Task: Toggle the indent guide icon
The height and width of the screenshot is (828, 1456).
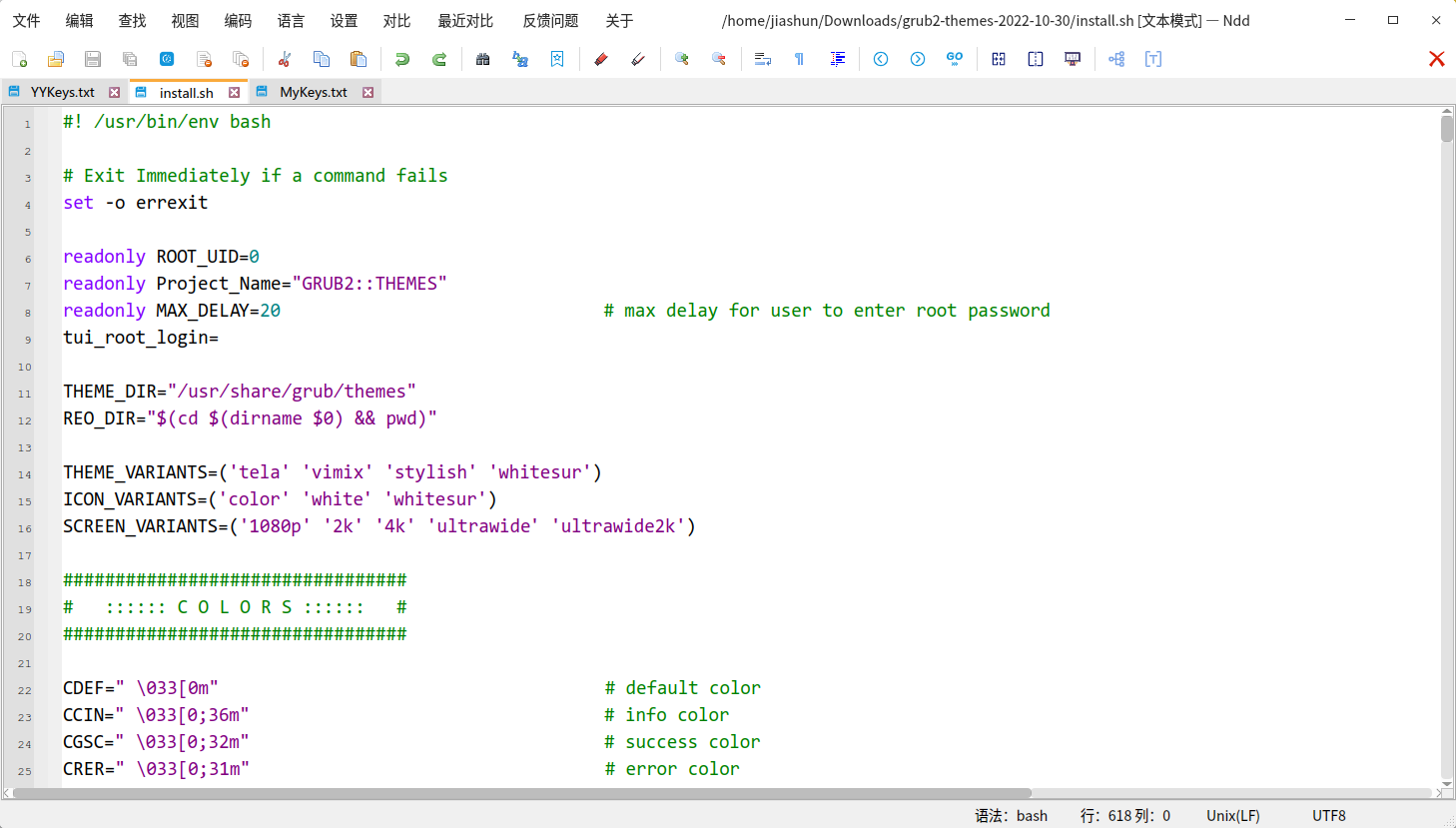Action: click(838, 60)
